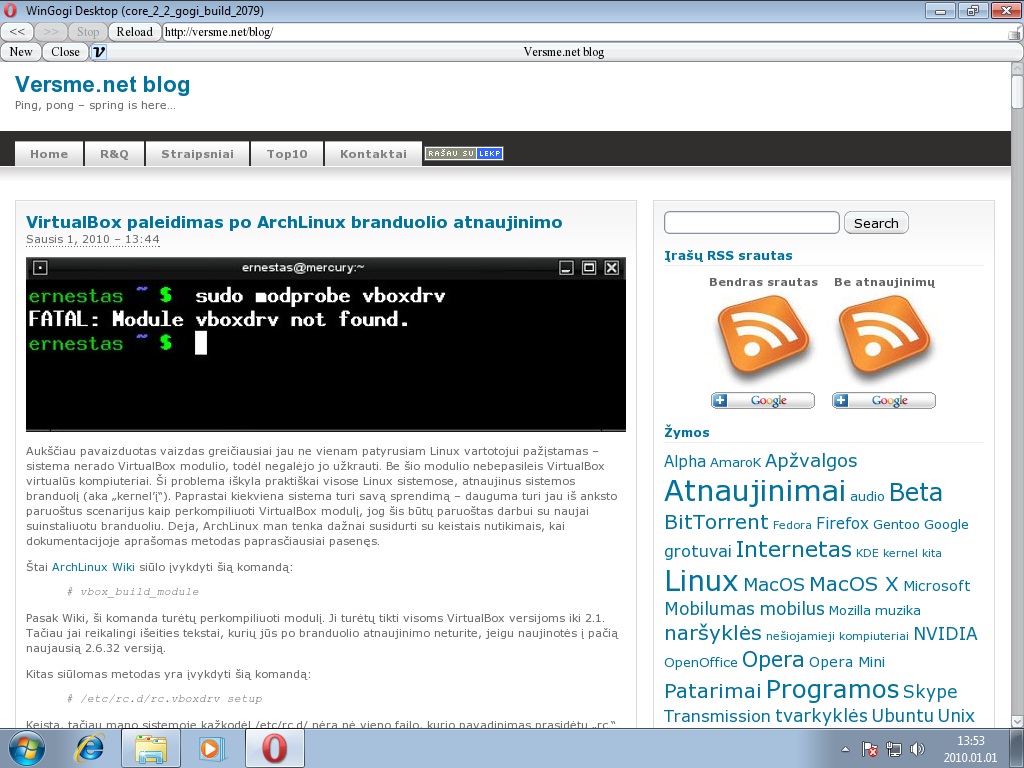Open the Mozilla tag
Viewport: 1024px width, 768px height.
click(849, 611)
